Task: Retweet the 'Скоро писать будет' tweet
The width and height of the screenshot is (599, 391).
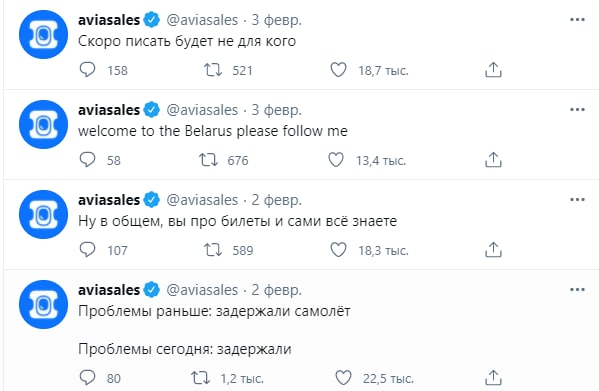Action: coord(212,70)
